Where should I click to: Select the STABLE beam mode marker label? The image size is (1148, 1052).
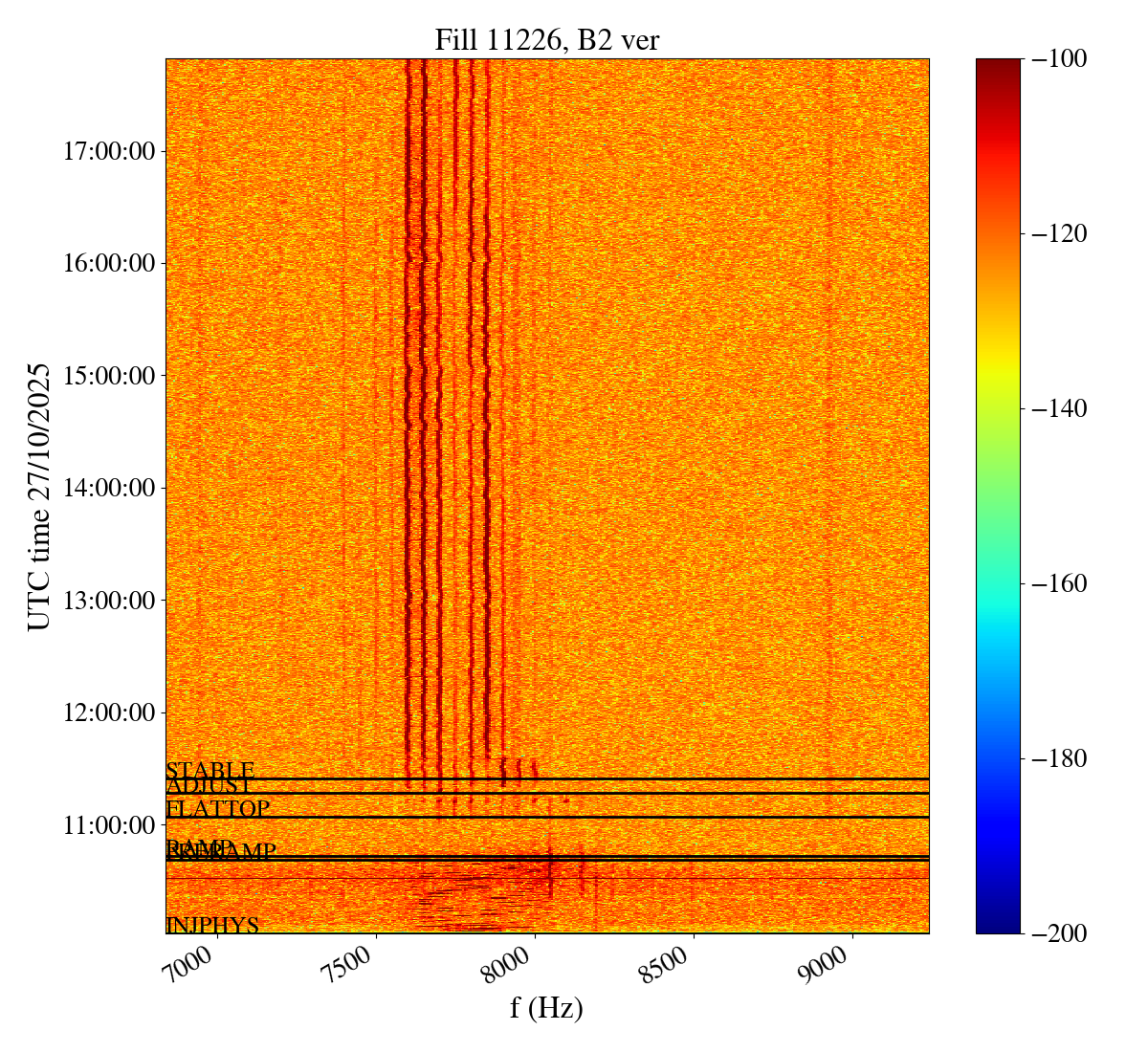[210, 770]
